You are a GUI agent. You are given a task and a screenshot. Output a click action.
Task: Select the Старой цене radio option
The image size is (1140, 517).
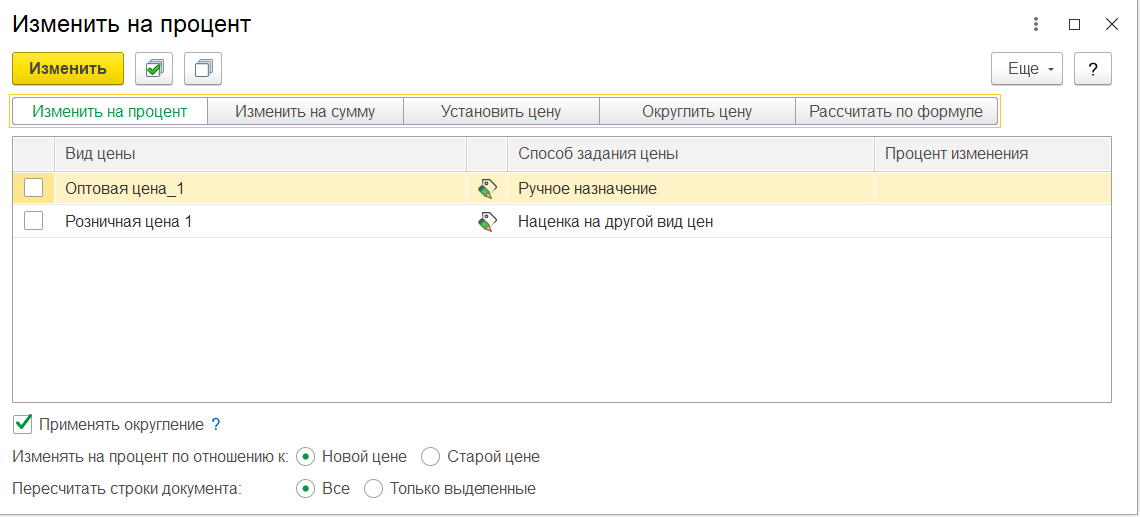click(x=431, y=457)
